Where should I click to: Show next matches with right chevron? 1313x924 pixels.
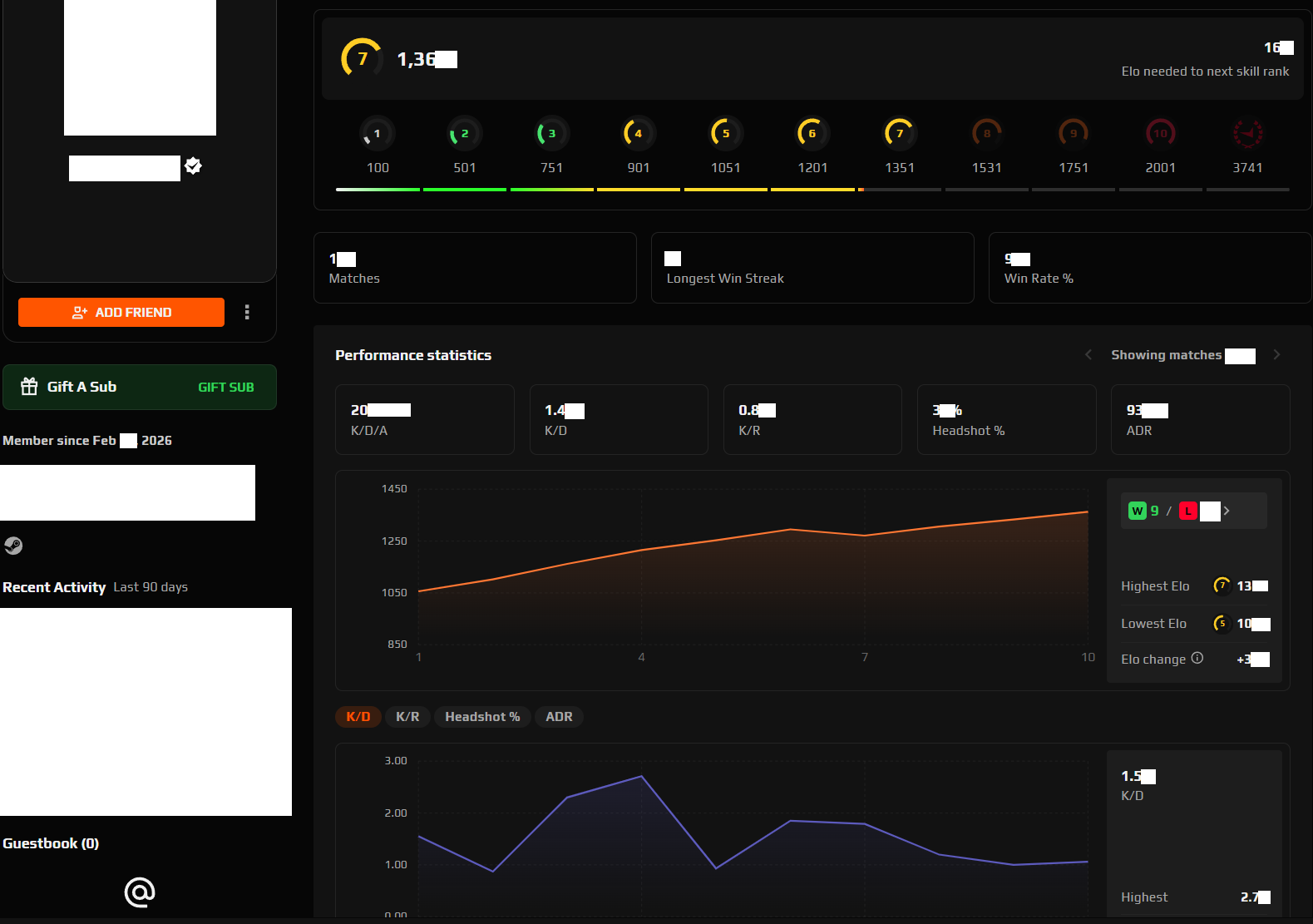[x=1276, y=355]
